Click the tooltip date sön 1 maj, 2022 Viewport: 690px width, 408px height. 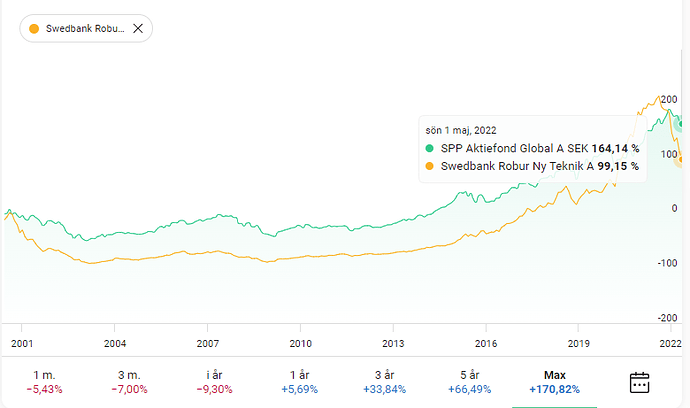pos(461,130)
